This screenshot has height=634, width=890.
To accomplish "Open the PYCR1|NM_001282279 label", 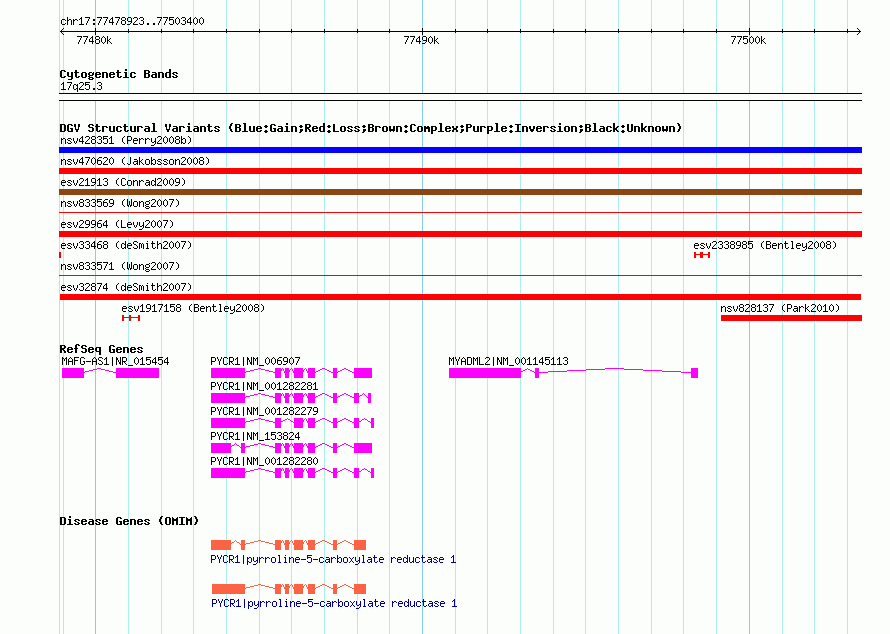I will coord(264,412).
